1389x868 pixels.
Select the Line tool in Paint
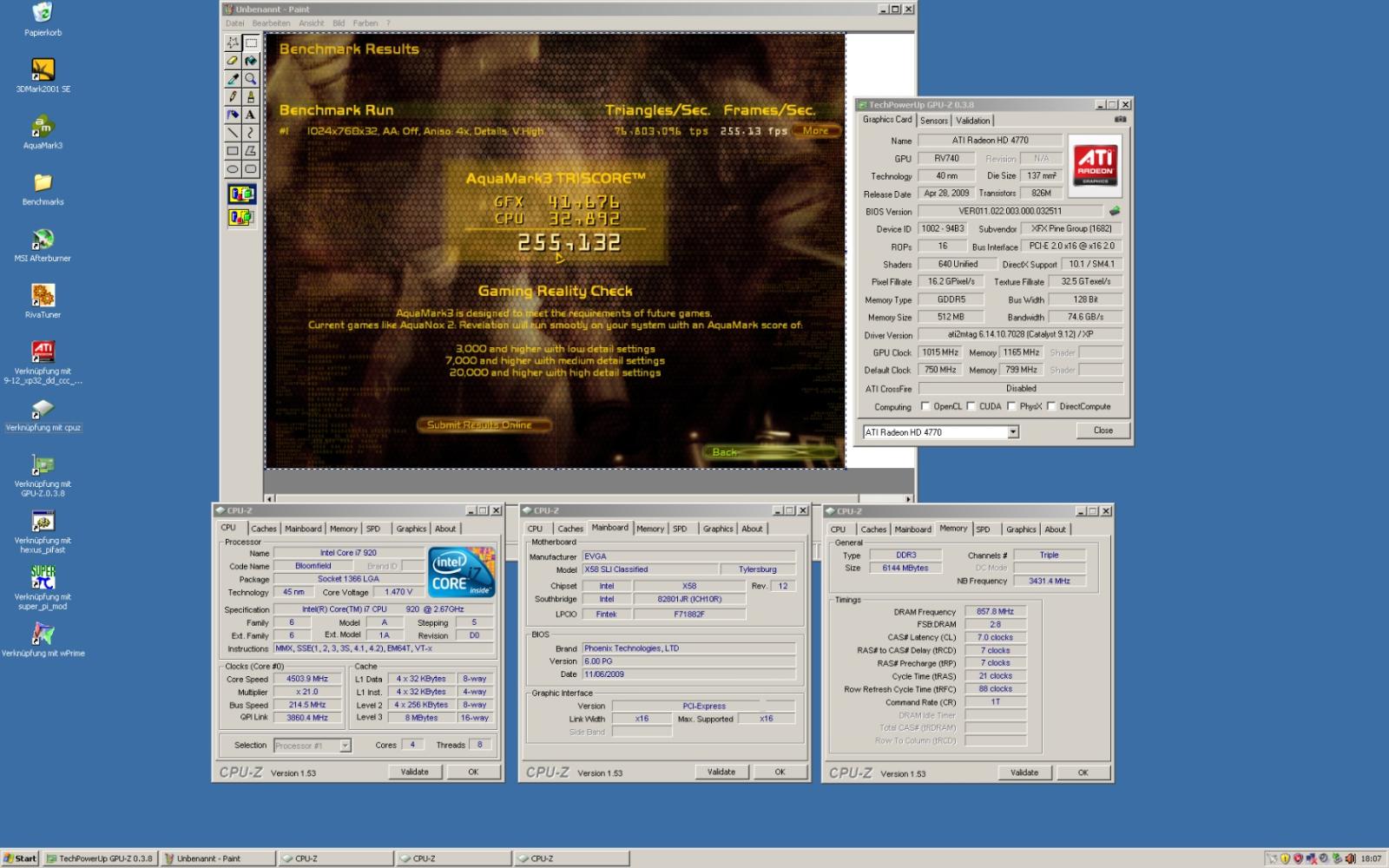click(233, 133)
